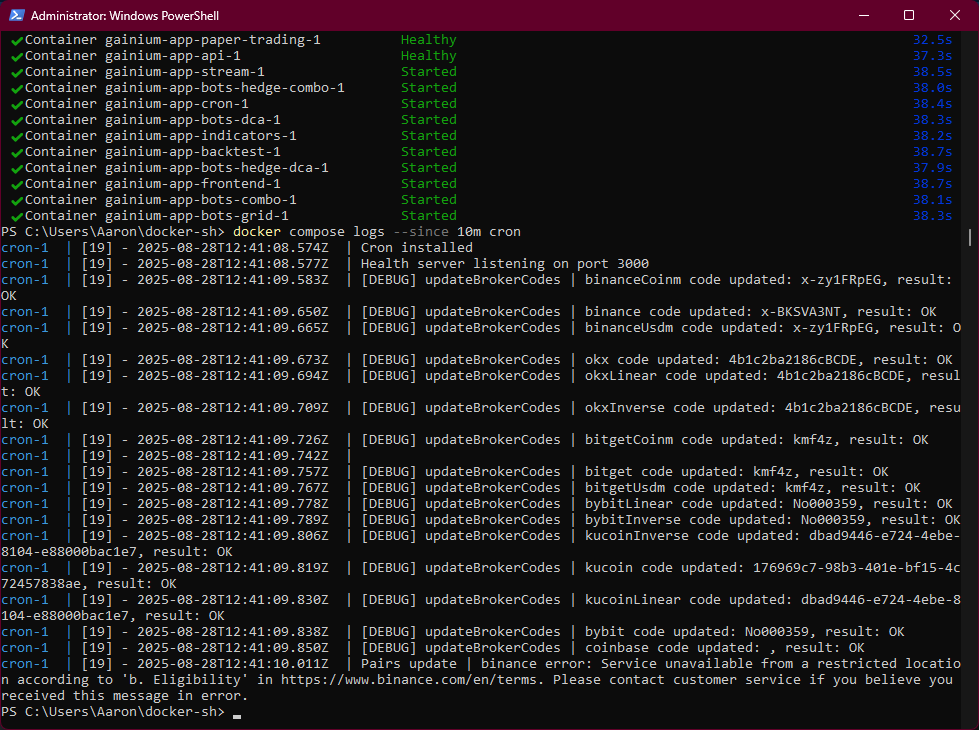Click the 'Administrator: Windows PowerShell' title text
The image size is (979, 730).
pyautogui.click(x=125, y=16)
